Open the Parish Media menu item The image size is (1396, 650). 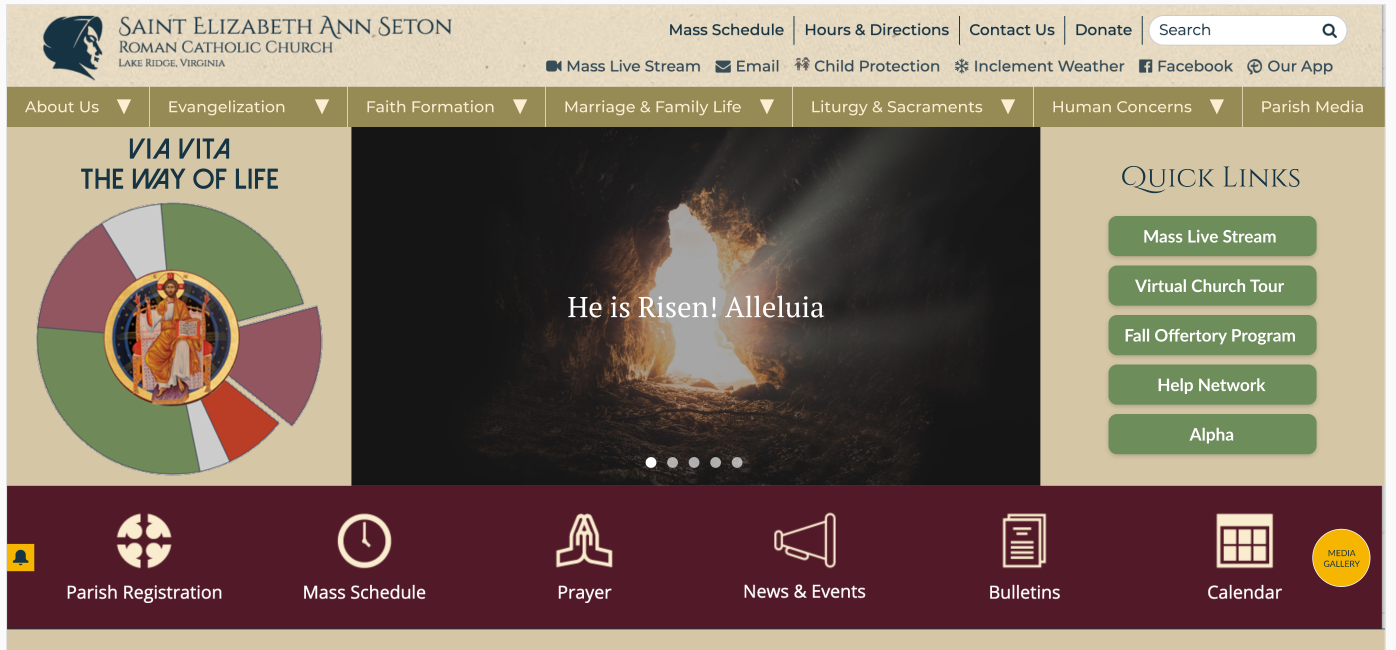[1312, 107]
